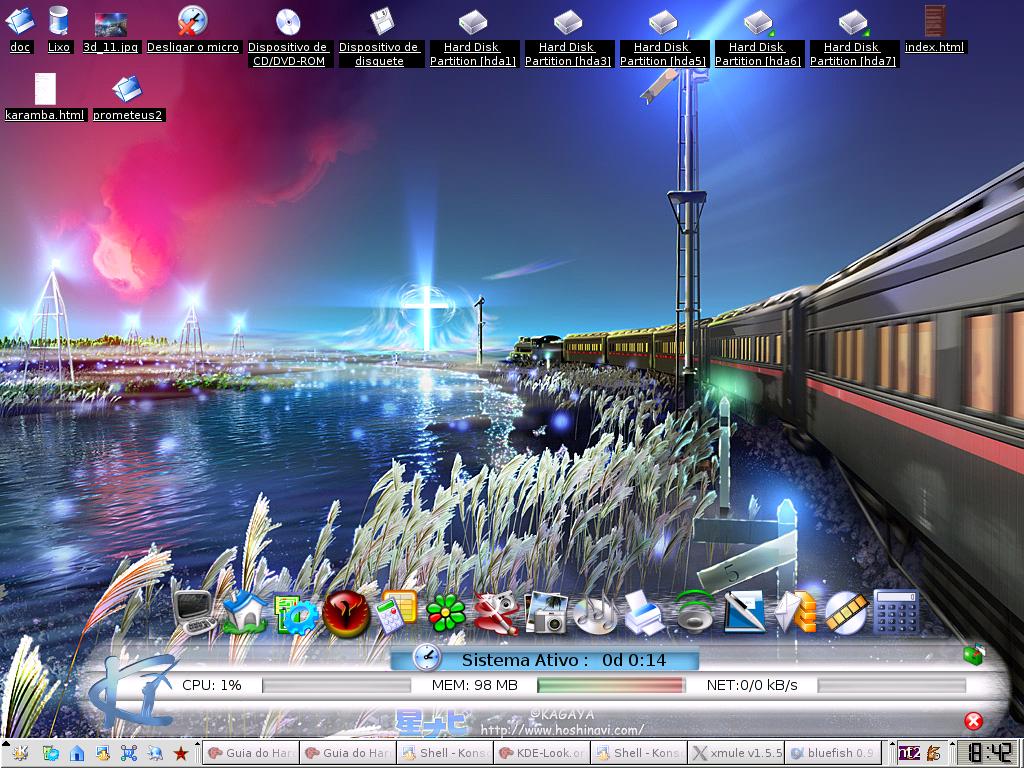Select the 3d_11.jpg image thumbnail
The height and width of the screenshot is (768, 1024).
click(110, 25)
